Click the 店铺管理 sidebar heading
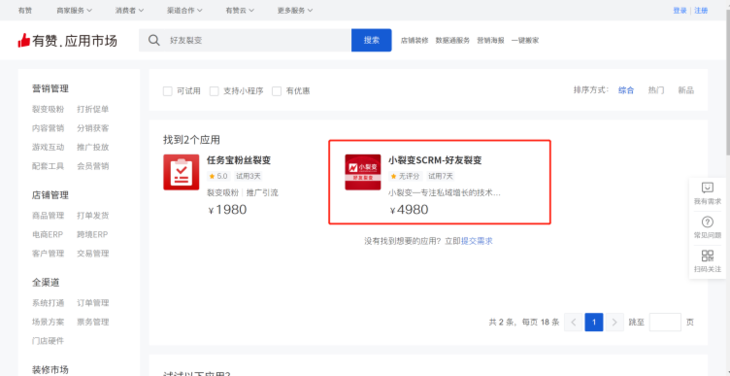This screenshot has width=730, height=376. (50, 195)
